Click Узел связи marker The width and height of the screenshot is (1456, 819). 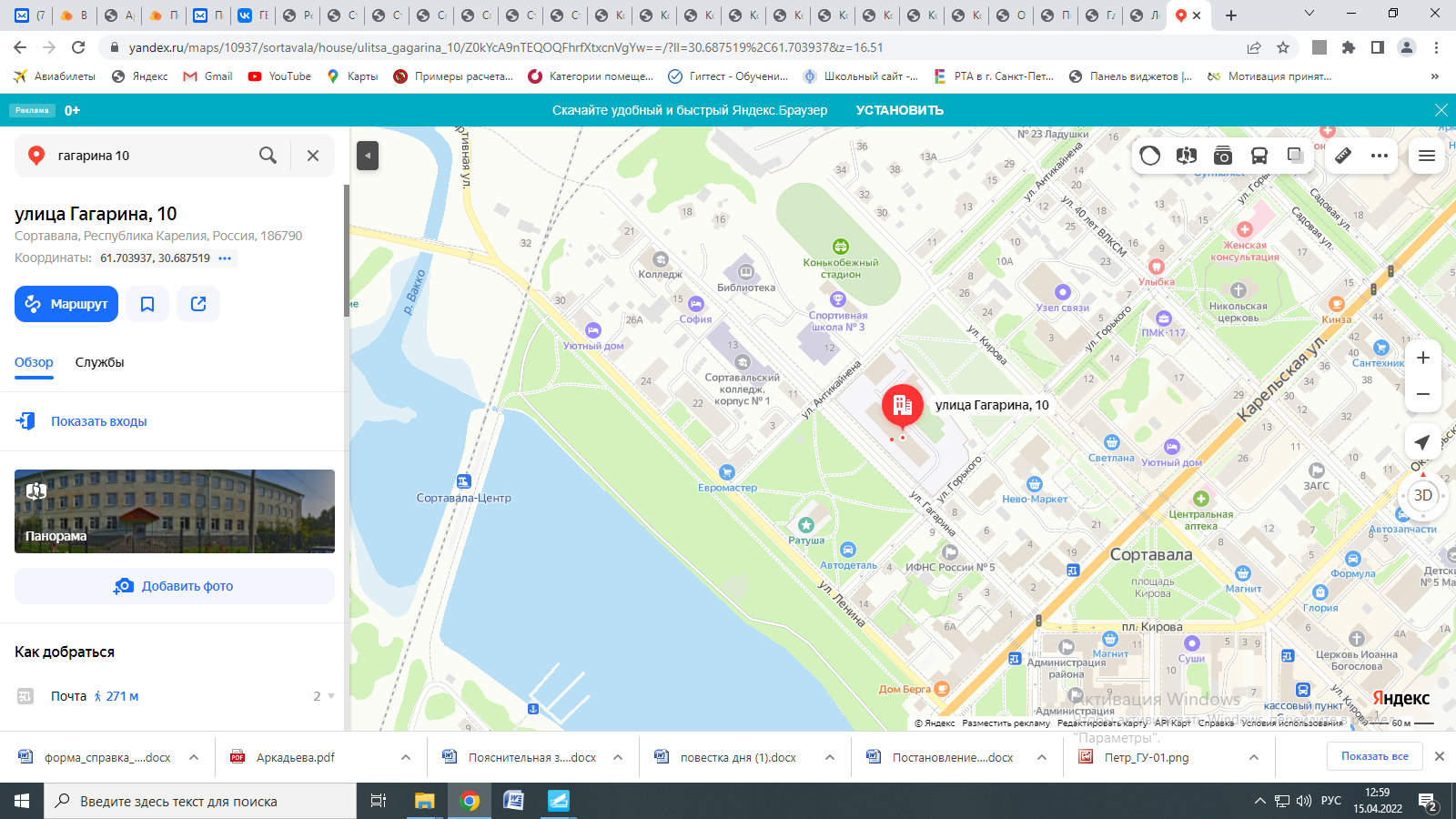click(x=1062, y=292)
